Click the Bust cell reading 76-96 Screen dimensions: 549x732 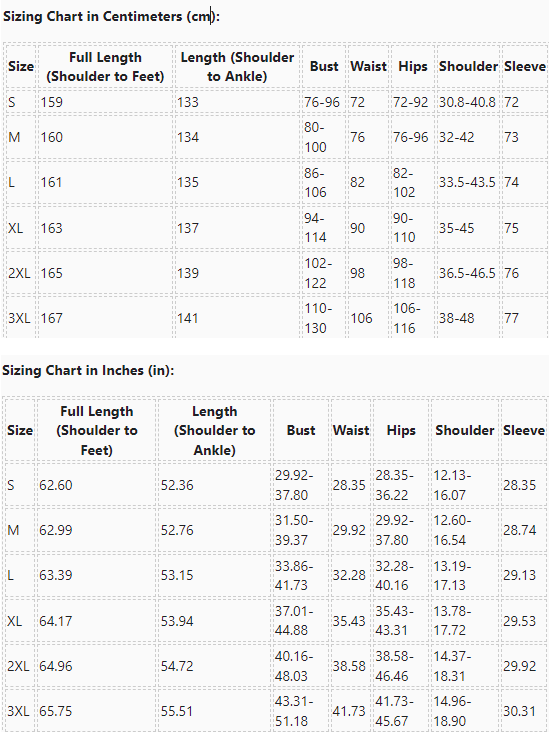pos(322,102)
